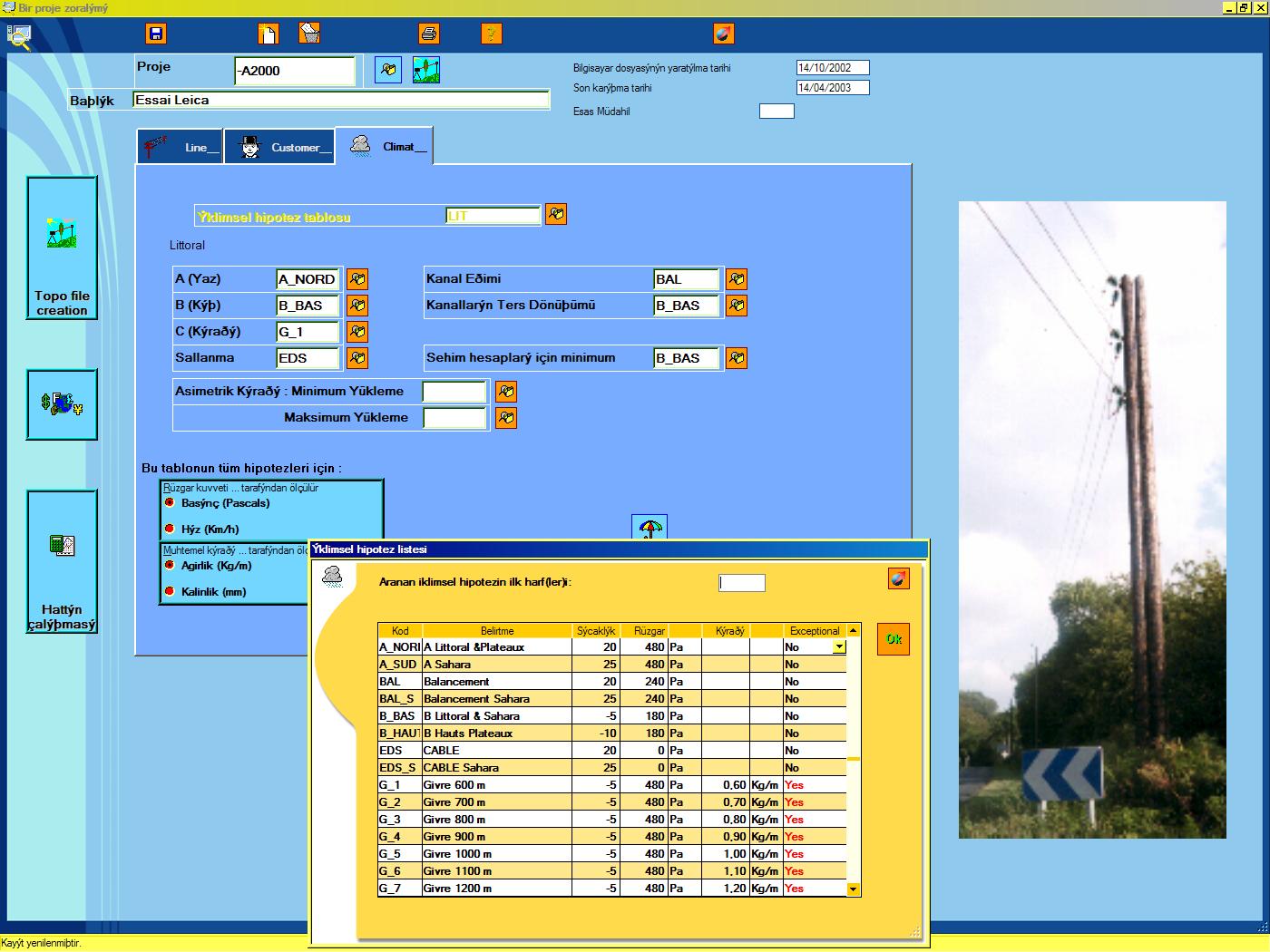Image resolution: width=1270 pixels, height=952 pixels.
Task: Click the empty Maksimum Yükleme input field
Action: 455,418
